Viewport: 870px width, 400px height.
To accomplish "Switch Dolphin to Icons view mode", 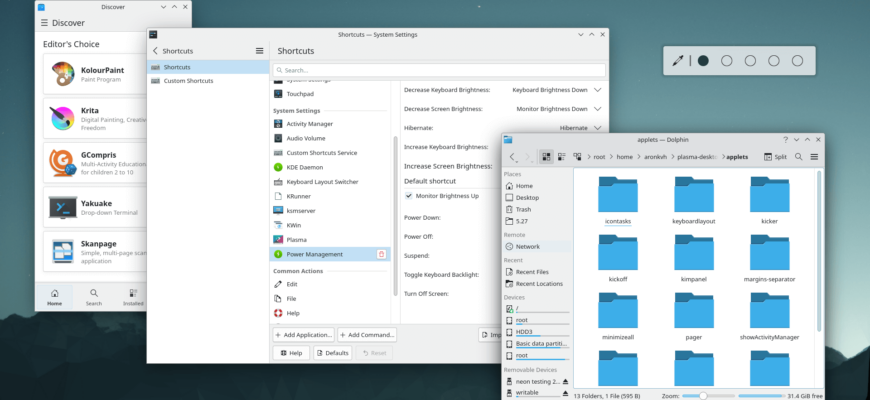I will [x=546, y=157].
